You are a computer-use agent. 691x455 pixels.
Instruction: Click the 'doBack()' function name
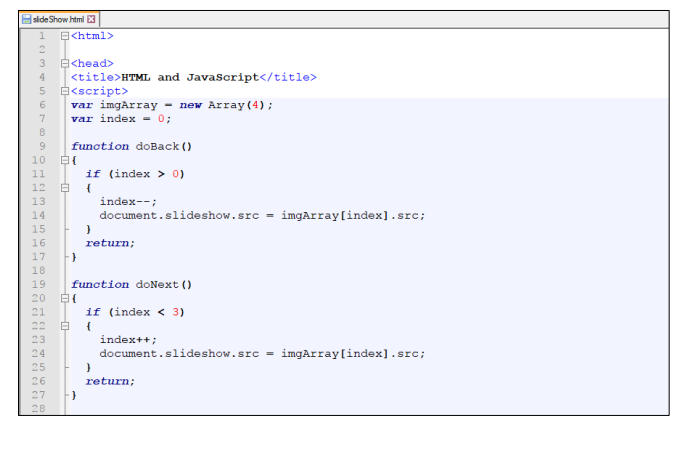click(163, 146)
